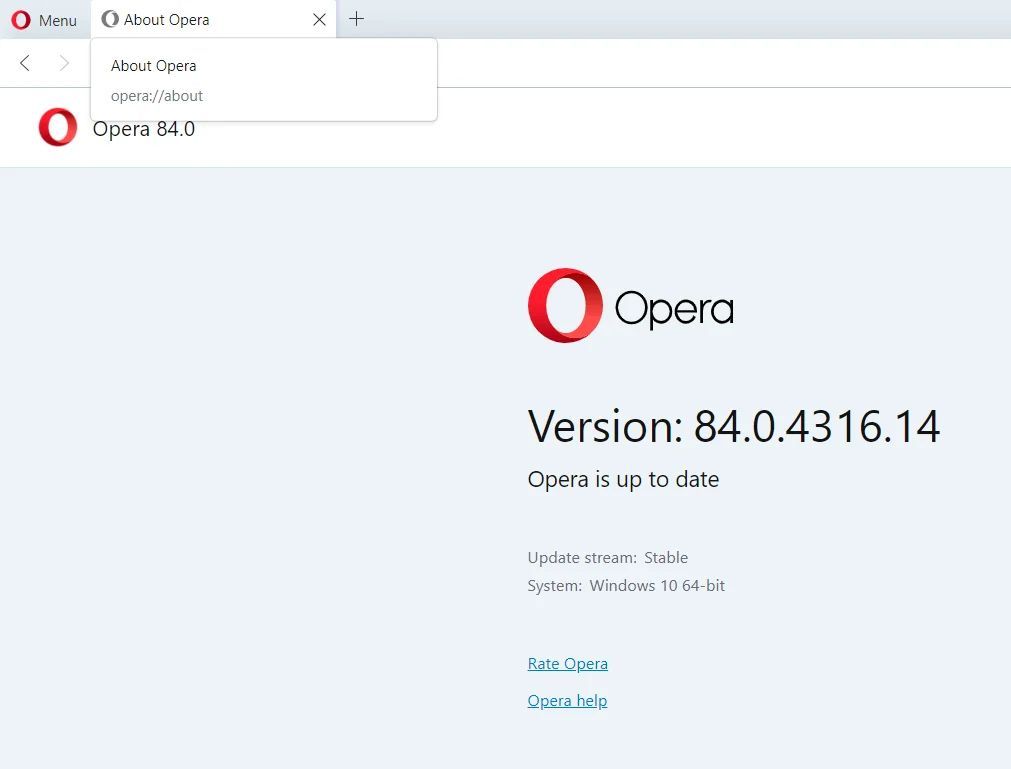Click the System Windows 10 64-bit line
The height and width of the screenshot is (769, 1011).
[626, 586]
